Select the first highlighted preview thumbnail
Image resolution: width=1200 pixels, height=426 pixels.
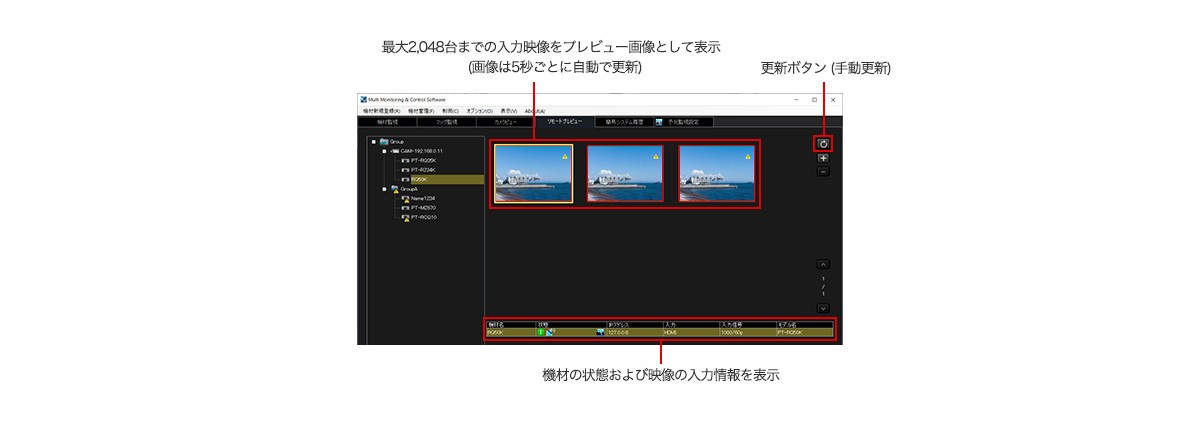pos(534,173)
